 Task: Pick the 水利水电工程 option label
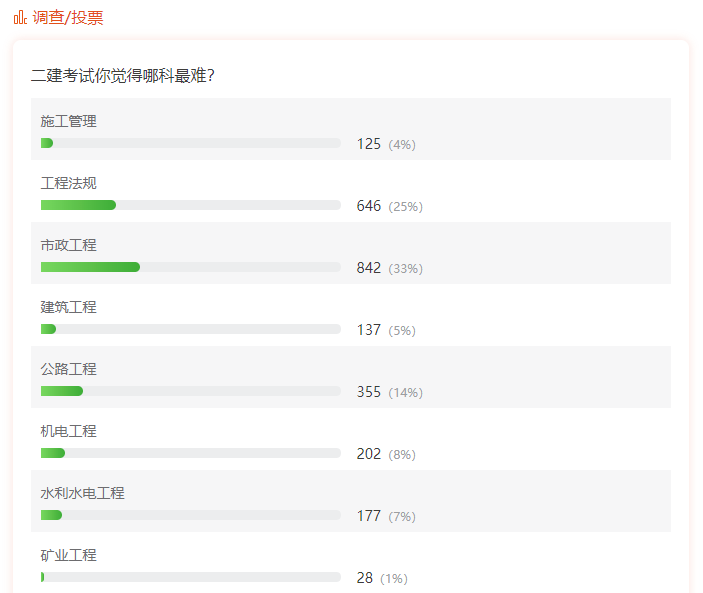(x=83, y=493)
